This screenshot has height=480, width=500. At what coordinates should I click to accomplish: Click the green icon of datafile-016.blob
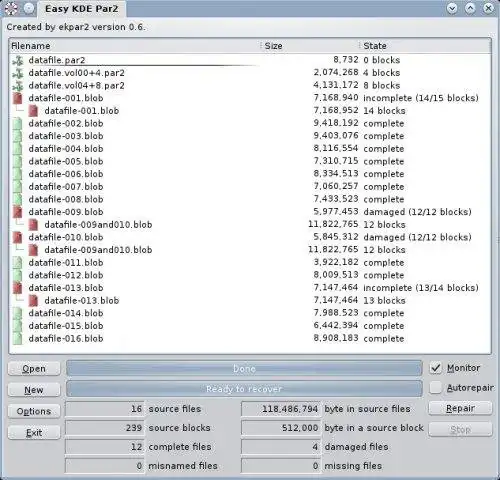pyautogui.click(x=18, y=339)
